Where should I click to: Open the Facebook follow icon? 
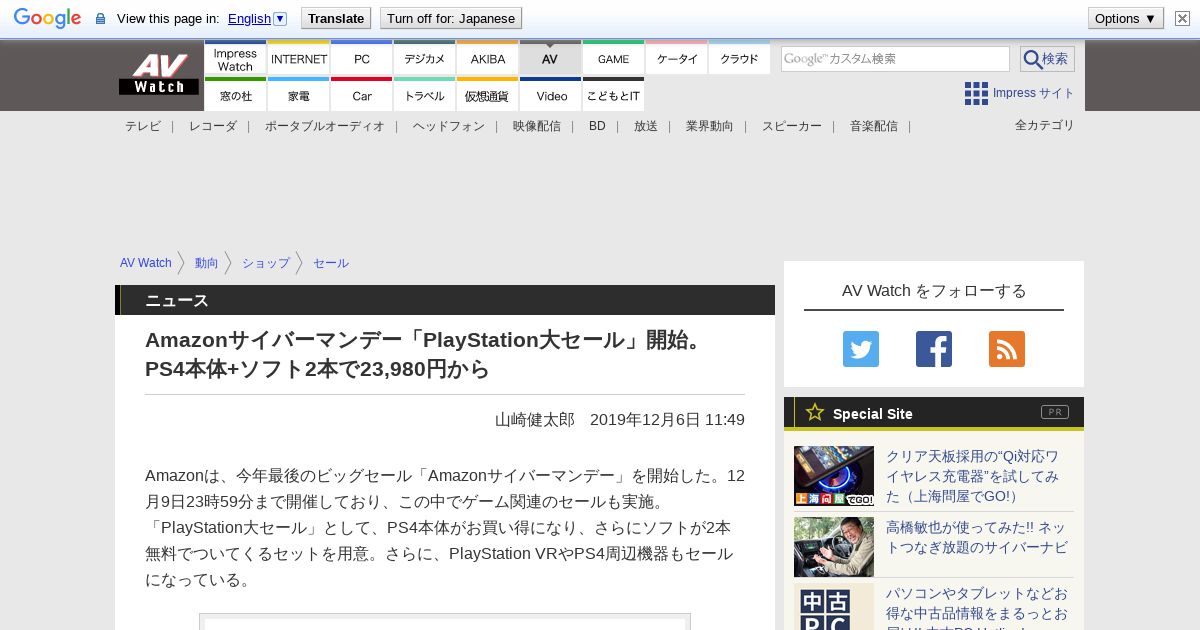point(934,349)
